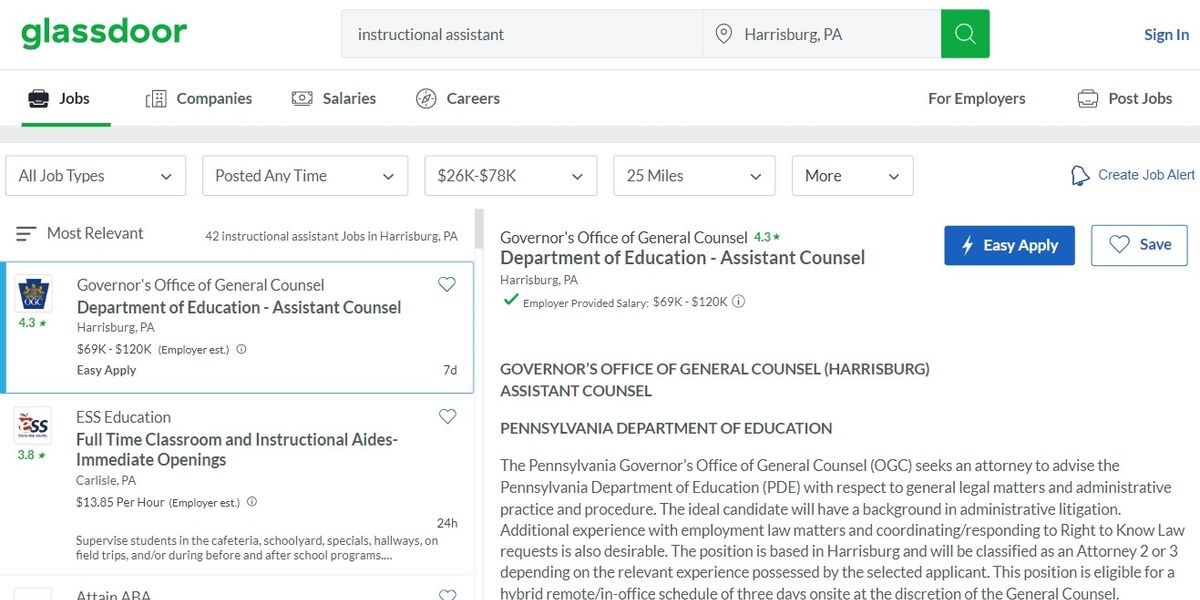Open the Sign In link
Viewport: 1200px width, 600px height.
[1166, 34]
